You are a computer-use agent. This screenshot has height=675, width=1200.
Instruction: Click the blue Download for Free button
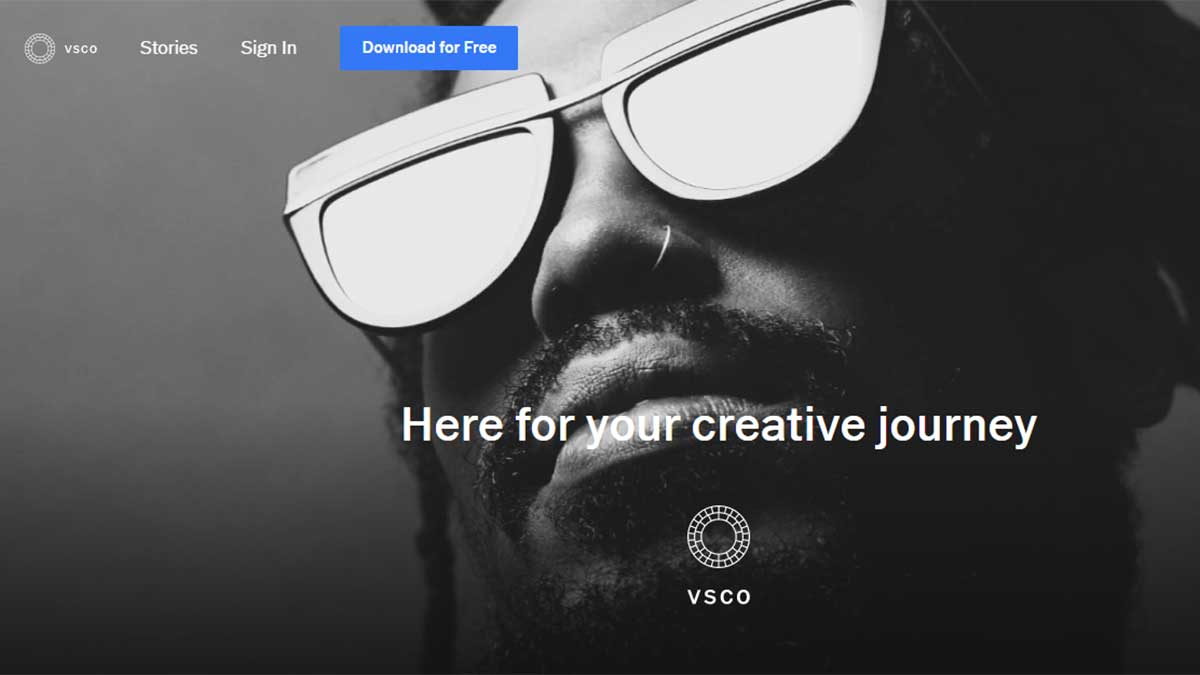pos(429,48)
